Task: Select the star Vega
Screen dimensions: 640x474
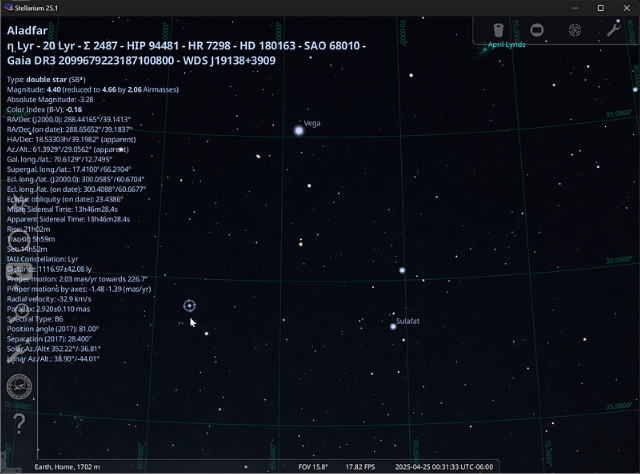Action: [x=298, y=130]
